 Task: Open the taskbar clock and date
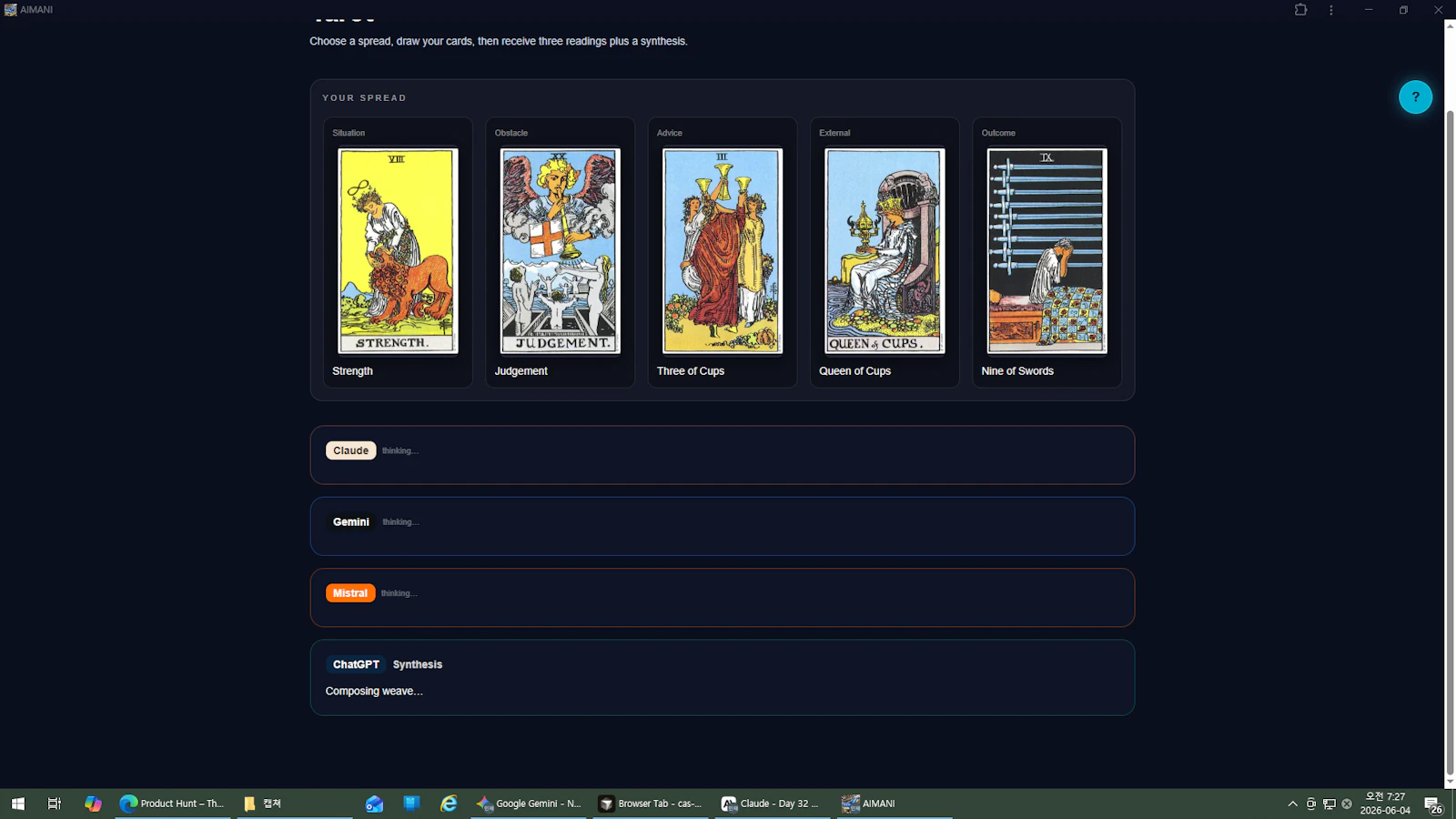(x=1385, y=804)
